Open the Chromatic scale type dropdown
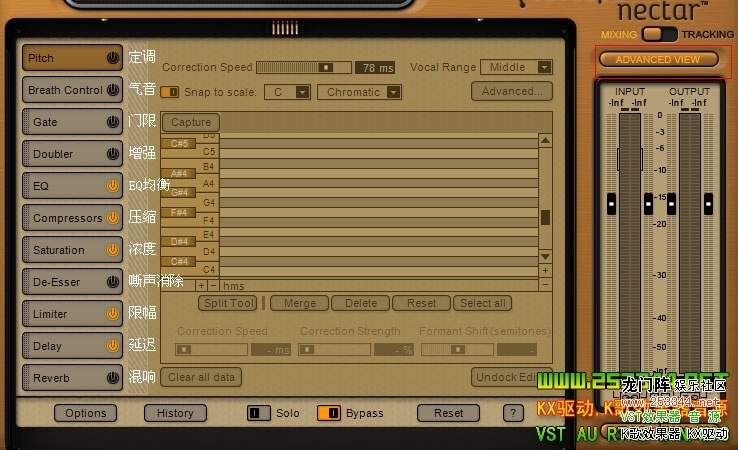Viewport: 738px width, 450px height. (359, 92)
